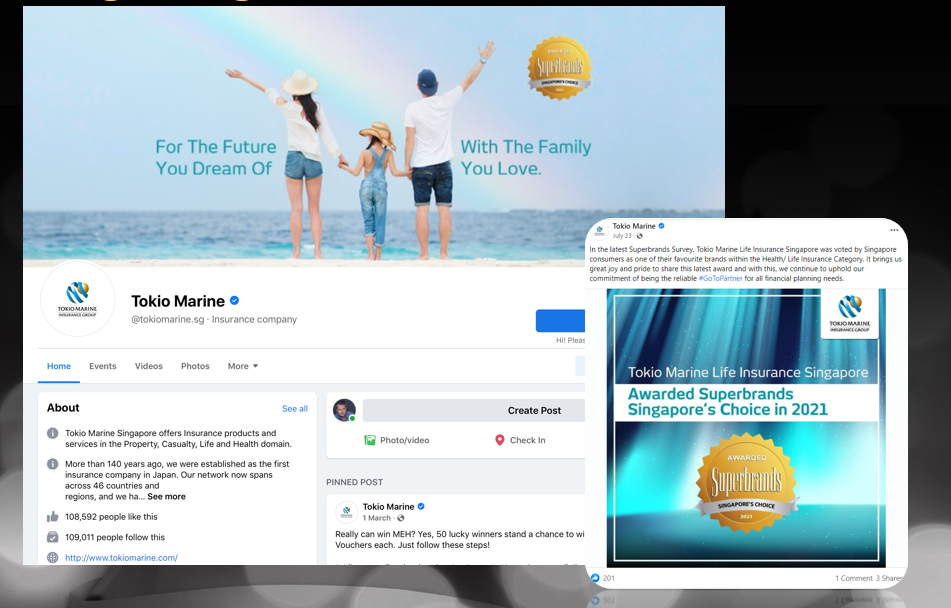Click the Check In location pin icon
Image resolution: width=951 pixels, height=608 pixels.
500,440
